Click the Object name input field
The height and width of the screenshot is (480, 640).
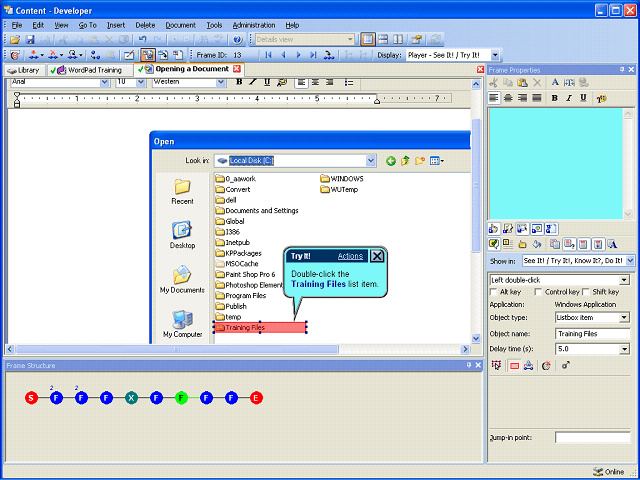[593, 334]
